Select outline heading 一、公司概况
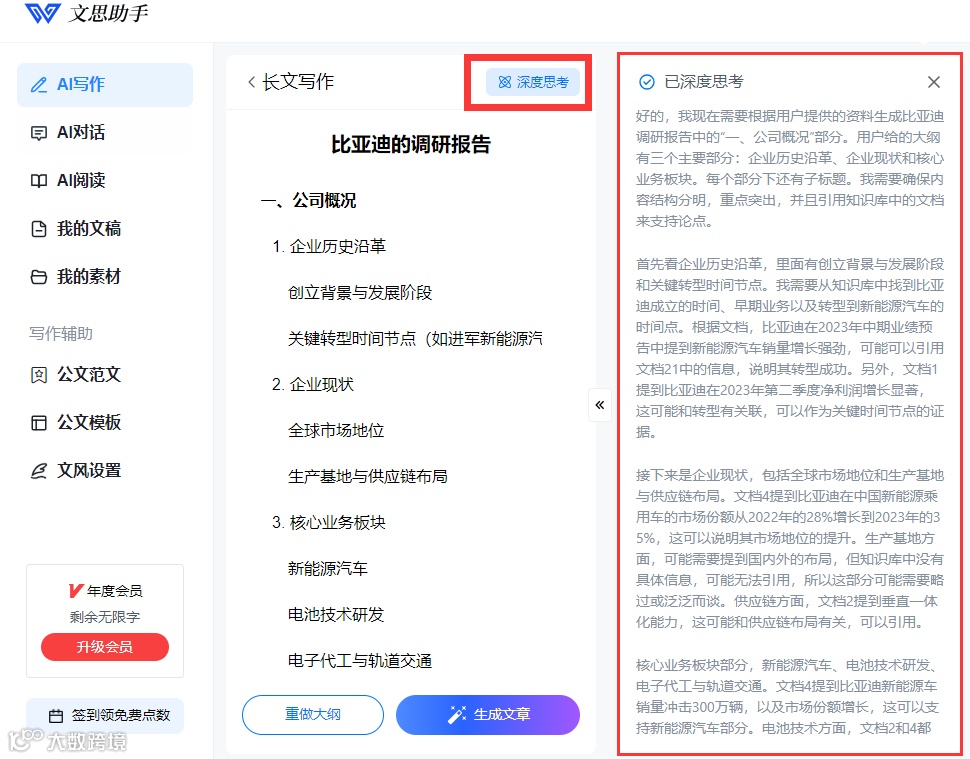970x759 pixels. (x=308, y=200)
